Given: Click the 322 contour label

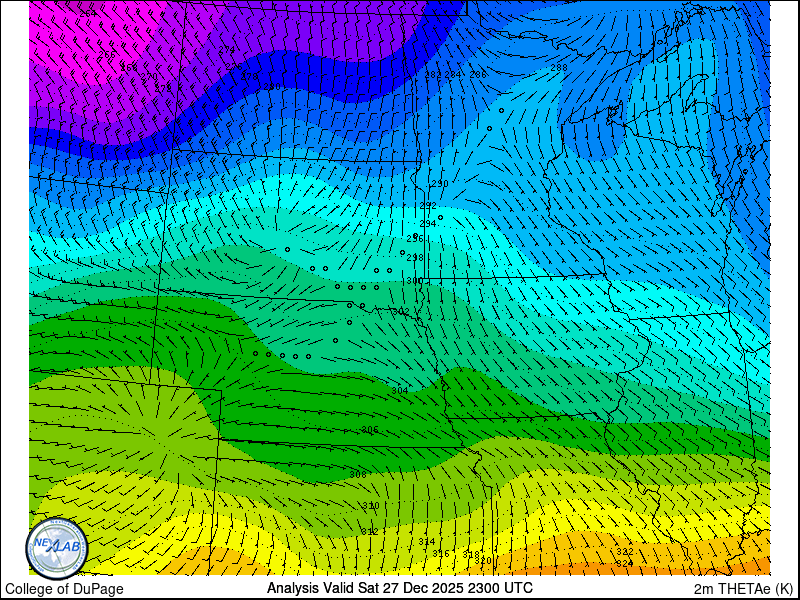Looking at the screenshot, I should 624,552.
